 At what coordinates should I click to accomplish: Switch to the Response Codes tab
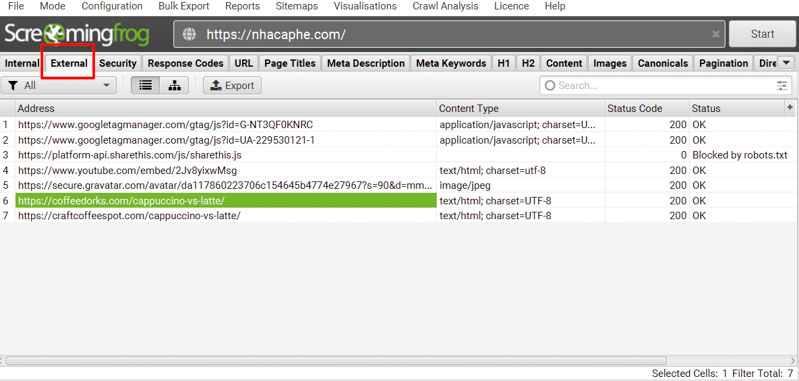pos(185,63)
